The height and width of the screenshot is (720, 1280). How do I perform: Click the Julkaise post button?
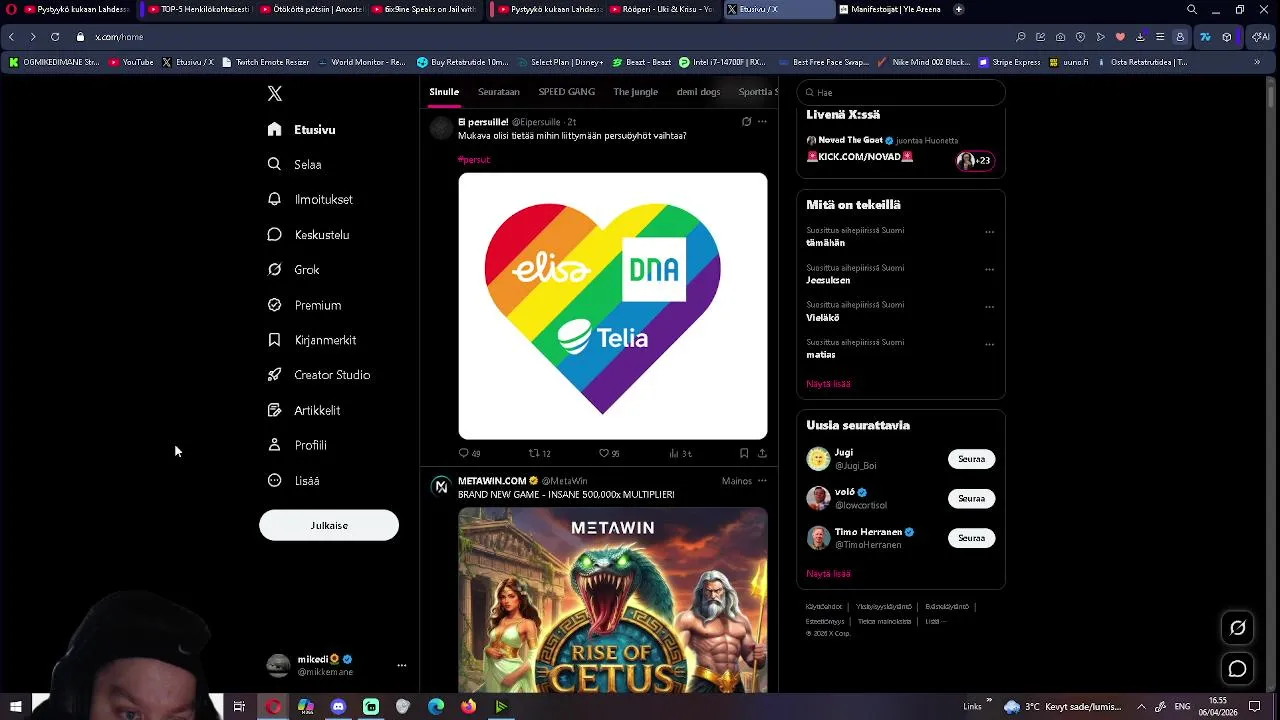(329, 525)
